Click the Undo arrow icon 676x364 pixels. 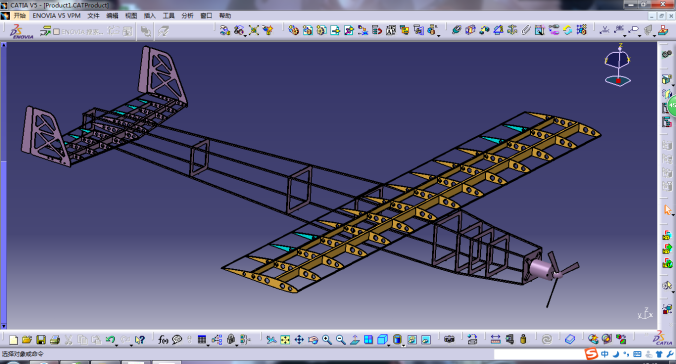[x=110, y=340]
